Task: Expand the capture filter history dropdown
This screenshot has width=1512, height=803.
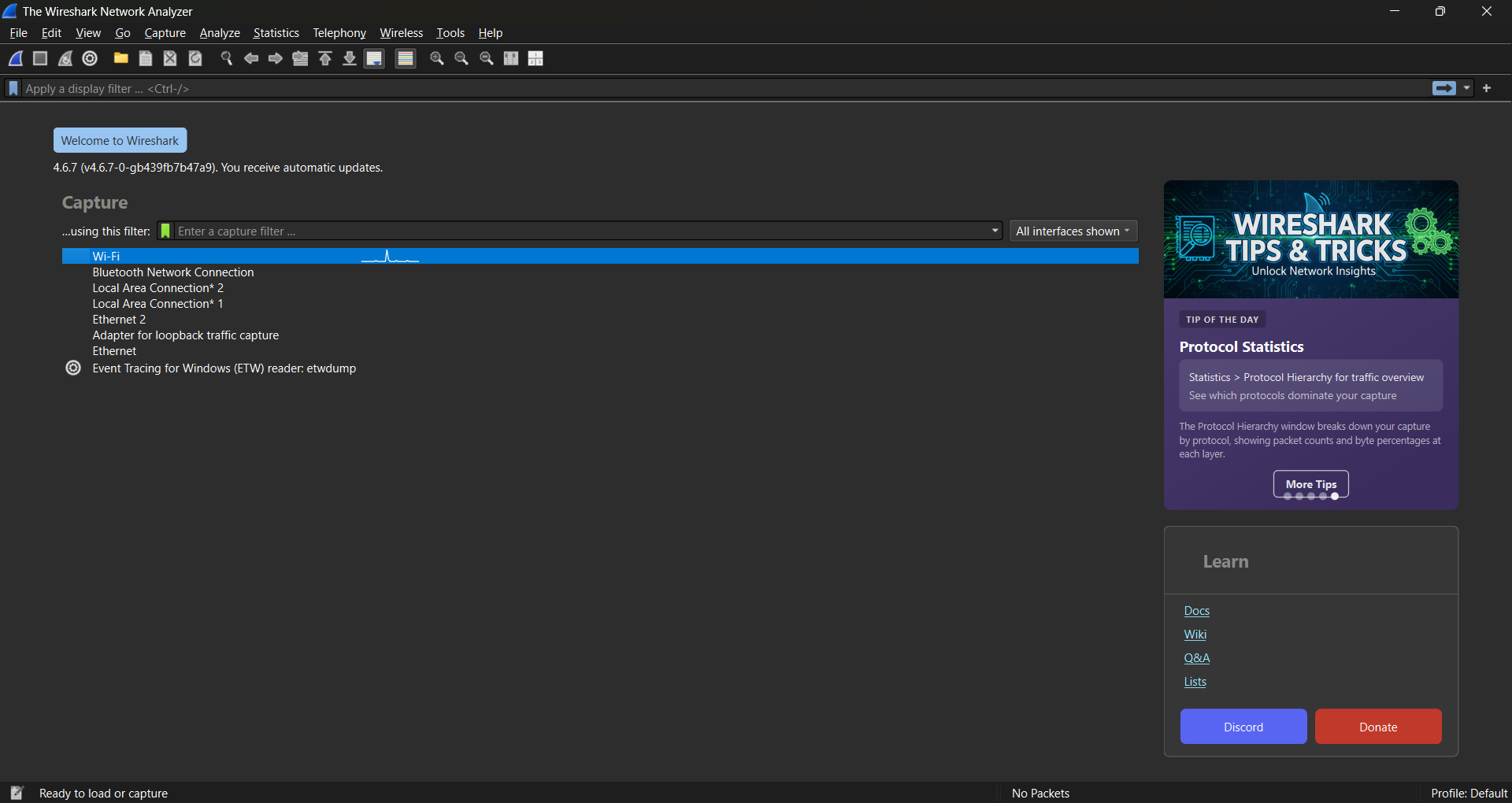Action: pyautogui.click(x=995, y=231)
